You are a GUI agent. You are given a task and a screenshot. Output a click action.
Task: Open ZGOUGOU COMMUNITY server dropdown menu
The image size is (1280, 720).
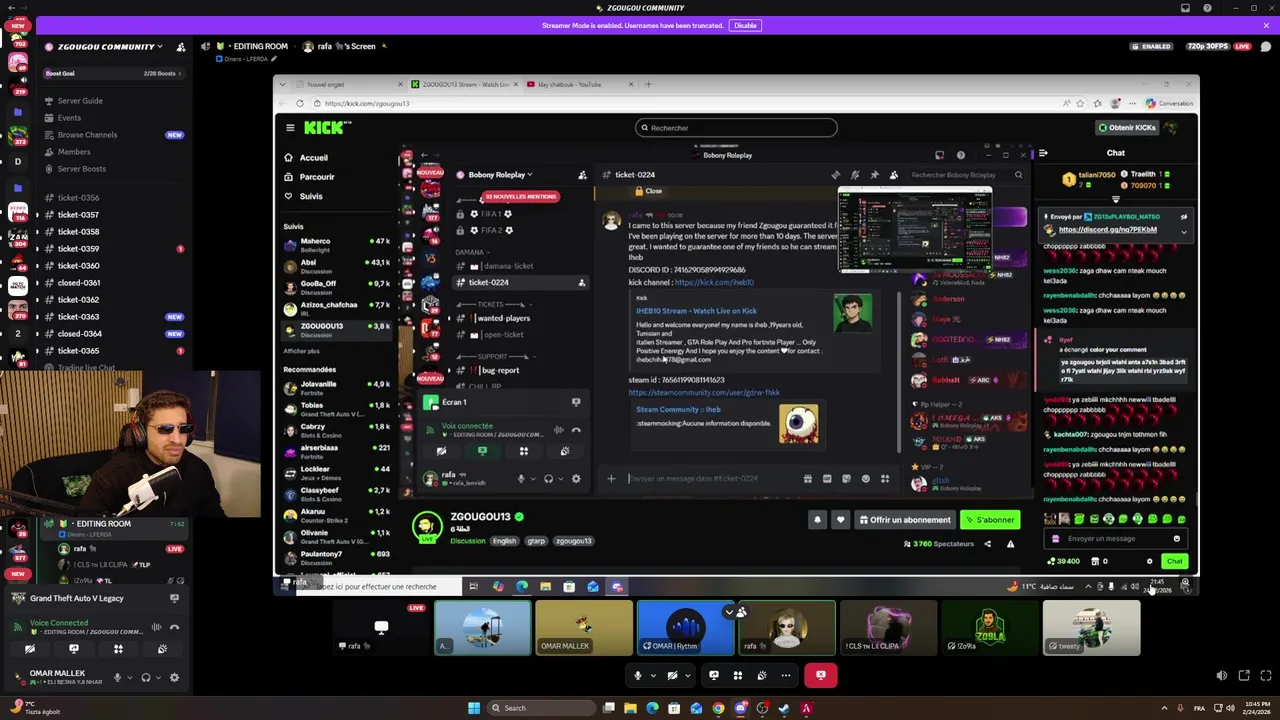click(110, 46)
